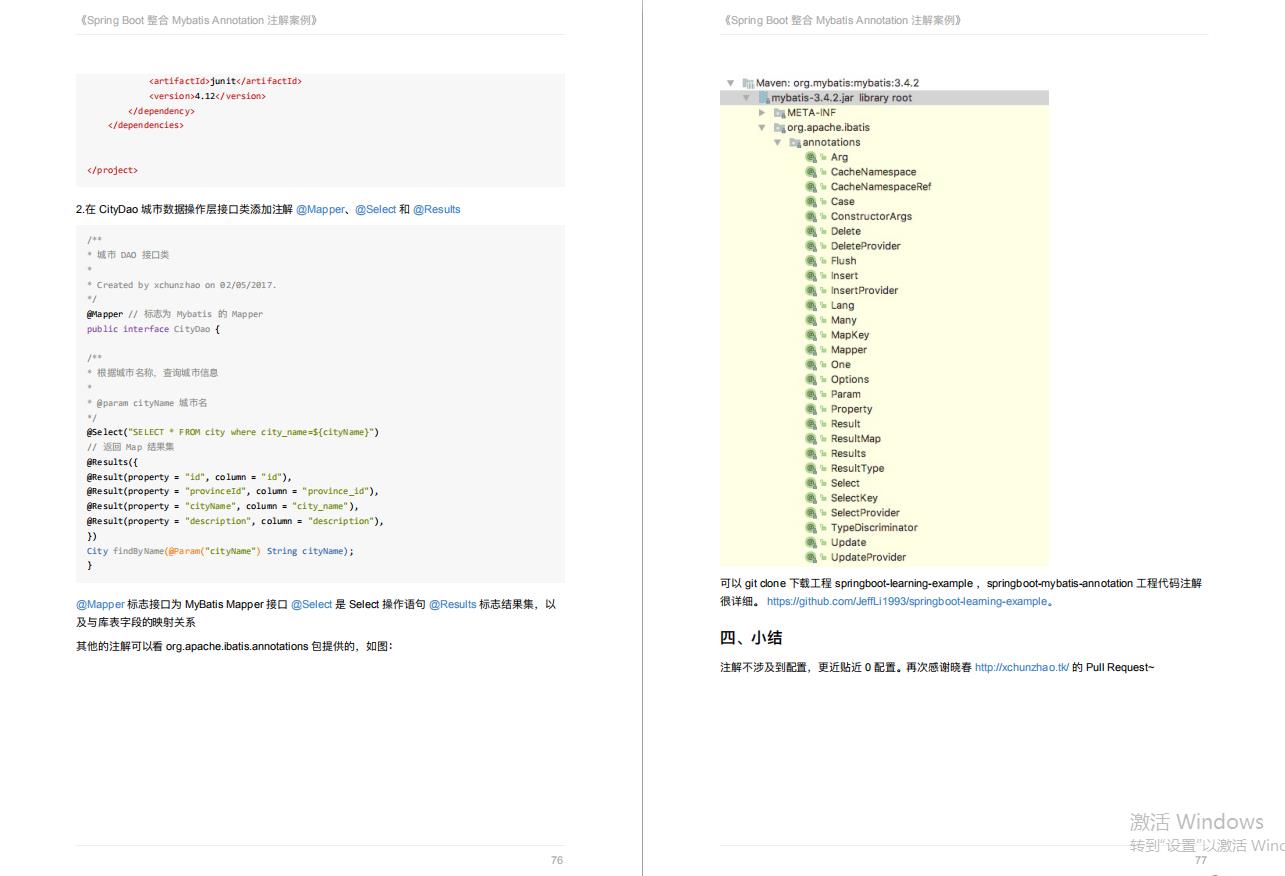Click the version 4.12 code line
Viewport: 1285px width, 876px height.
click(x=207, y=96)
